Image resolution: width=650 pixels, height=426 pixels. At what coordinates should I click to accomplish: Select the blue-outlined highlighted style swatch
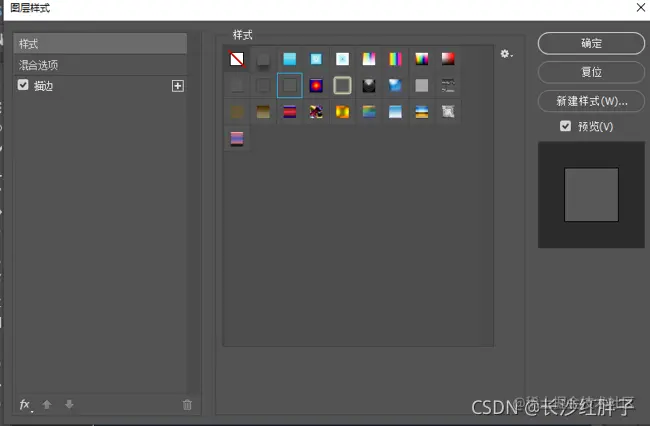click(x=289, y=85)
